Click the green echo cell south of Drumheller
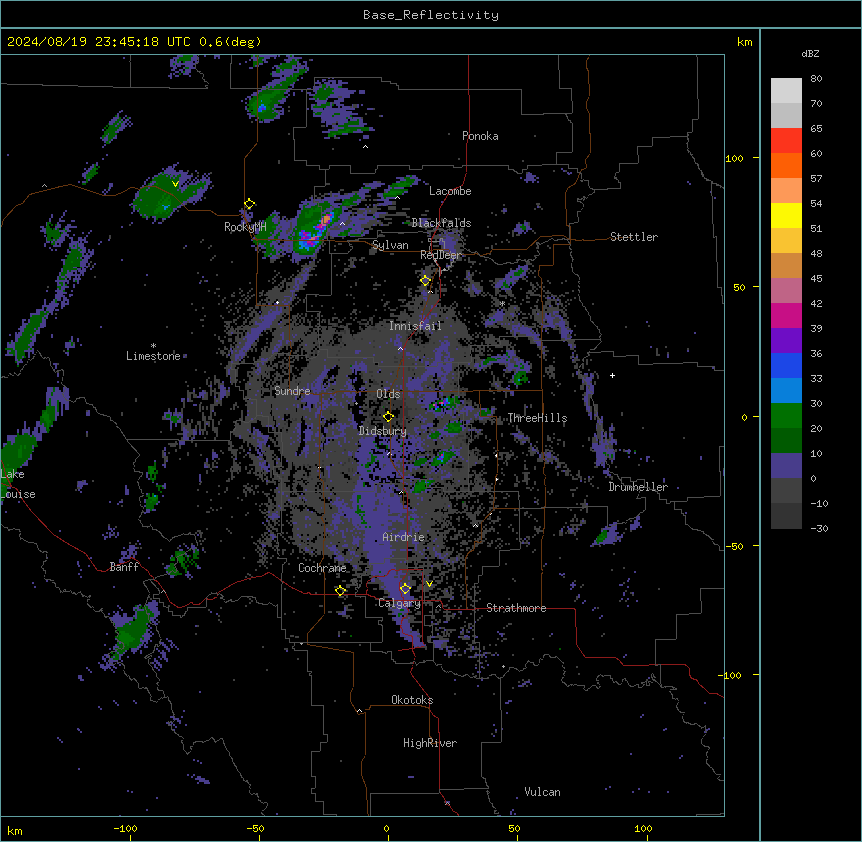Screen dimensions: 862x842 (x=604, y=534)
